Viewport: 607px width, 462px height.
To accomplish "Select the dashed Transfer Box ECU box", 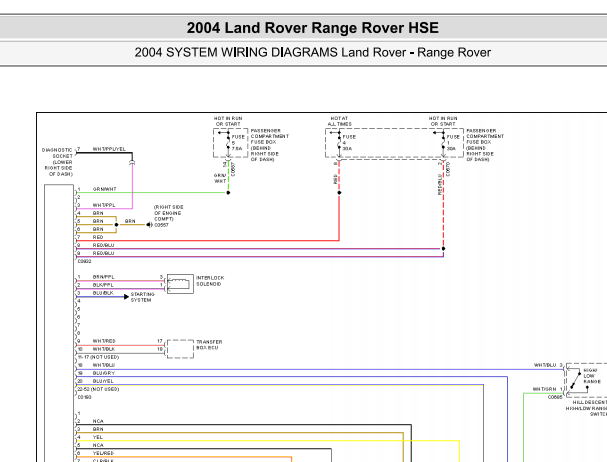I will 180,349.
